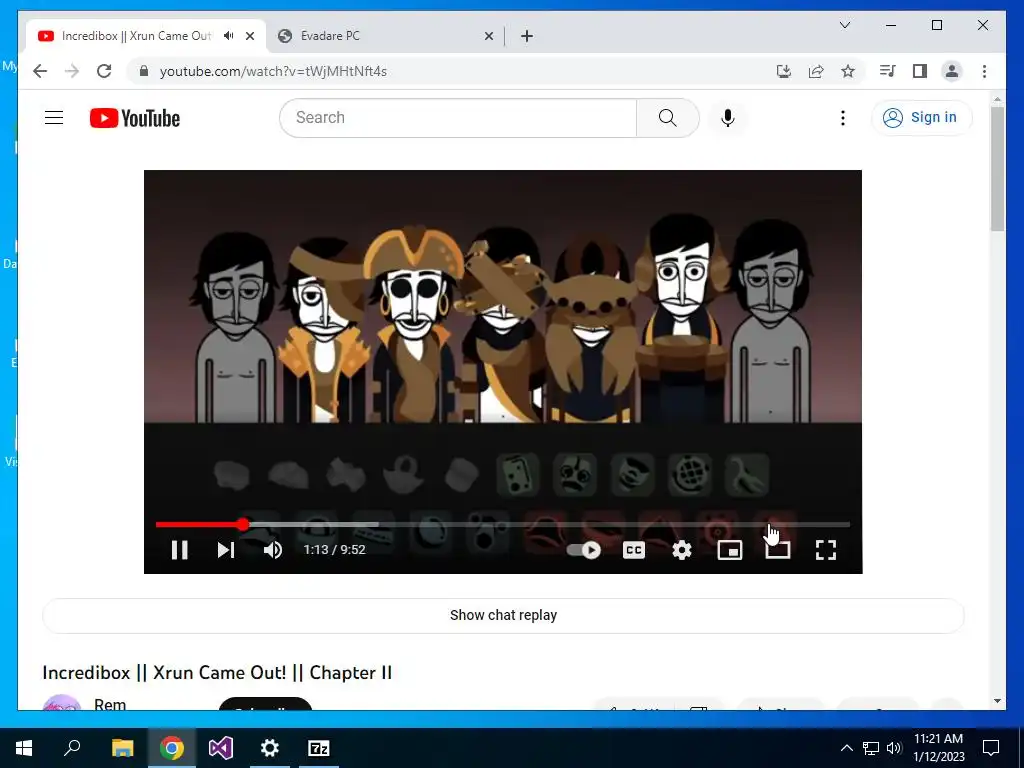This screenshot has height=768, width=1024.
Task: Bookmark this page with the star
Action: (x=848, y=71)
